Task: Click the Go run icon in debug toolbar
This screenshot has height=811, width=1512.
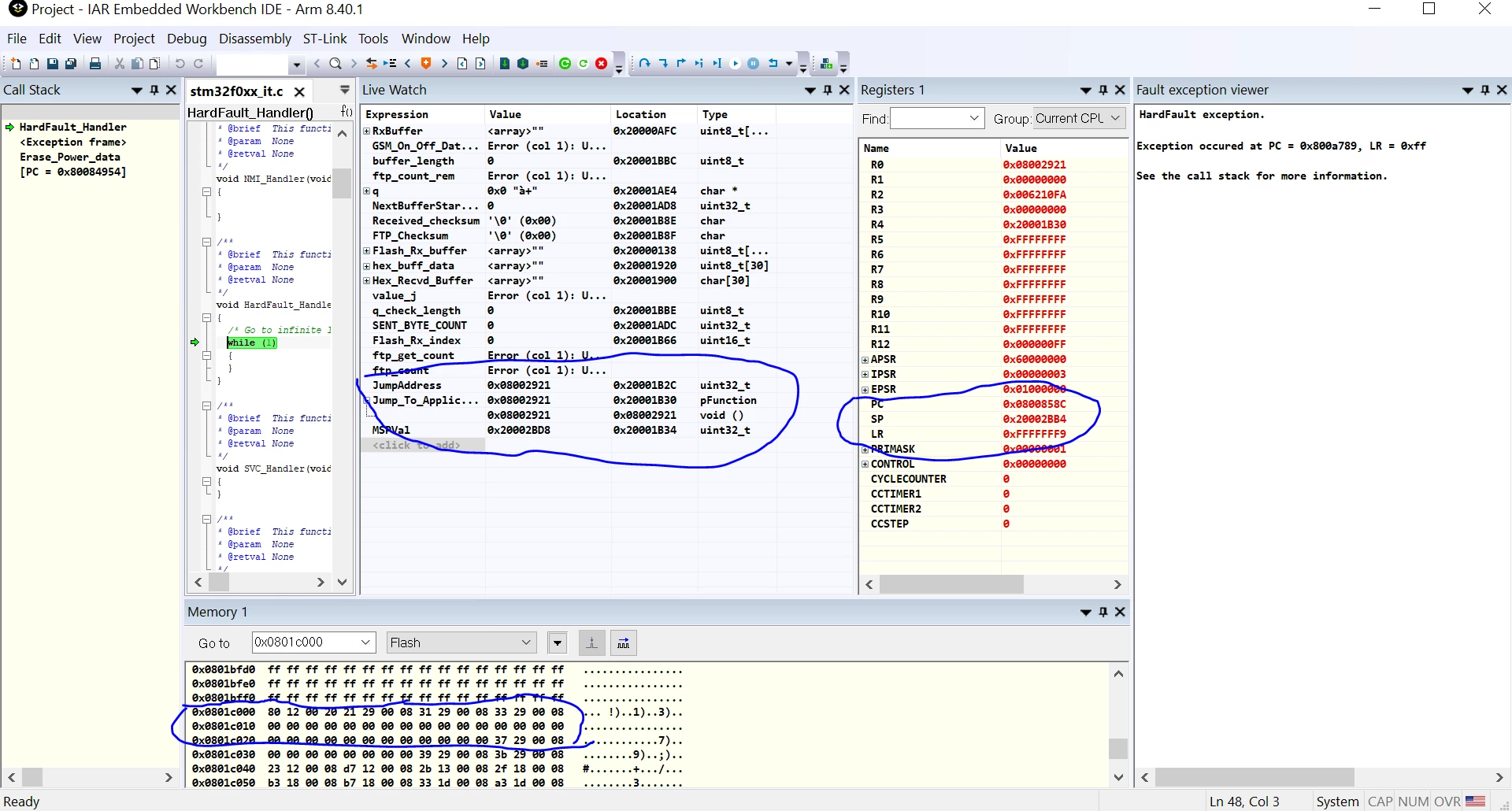Action: click(x=735, y=64)
